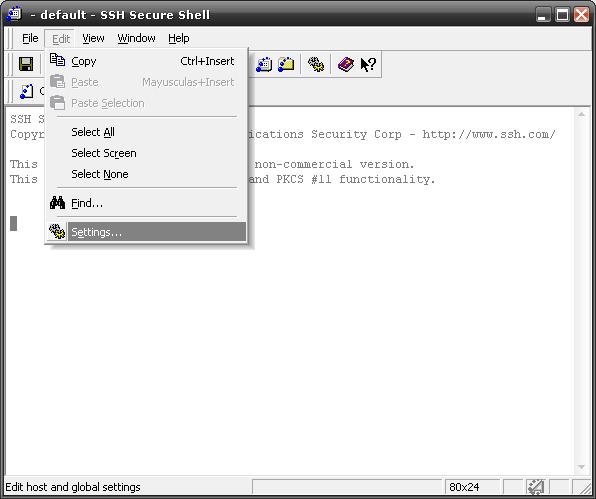Open the purple Help book icon
Image resolution: width=596 pixels, height=499 pixels.
[346, 64]
